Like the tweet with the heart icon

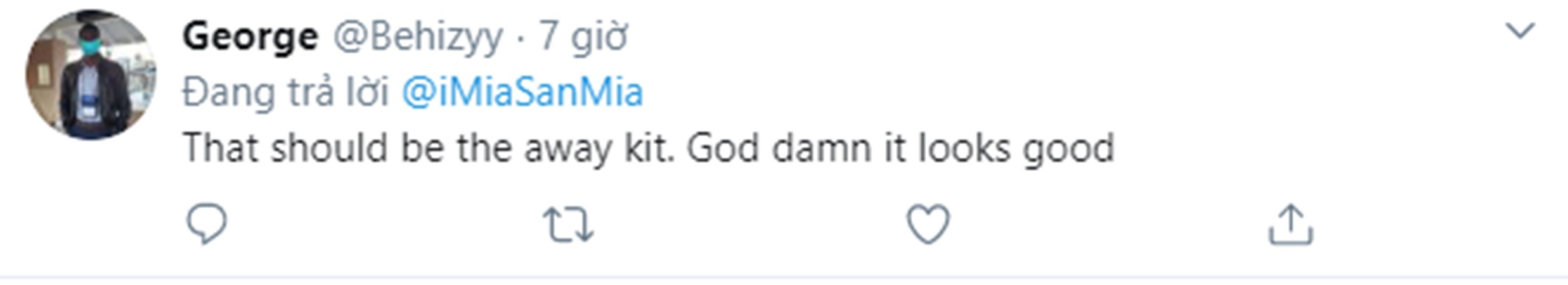coord(928,224)
